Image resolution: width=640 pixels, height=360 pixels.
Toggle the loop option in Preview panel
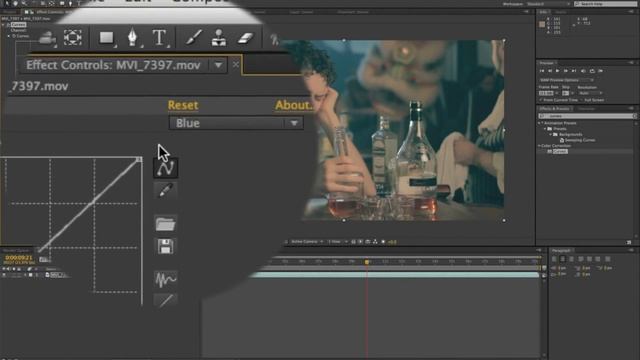pyautogui.click(x=592, y=71)
